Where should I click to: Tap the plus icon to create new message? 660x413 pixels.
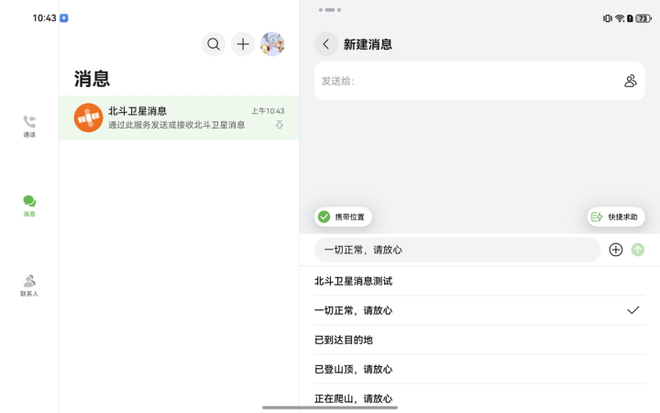(243, 44)
